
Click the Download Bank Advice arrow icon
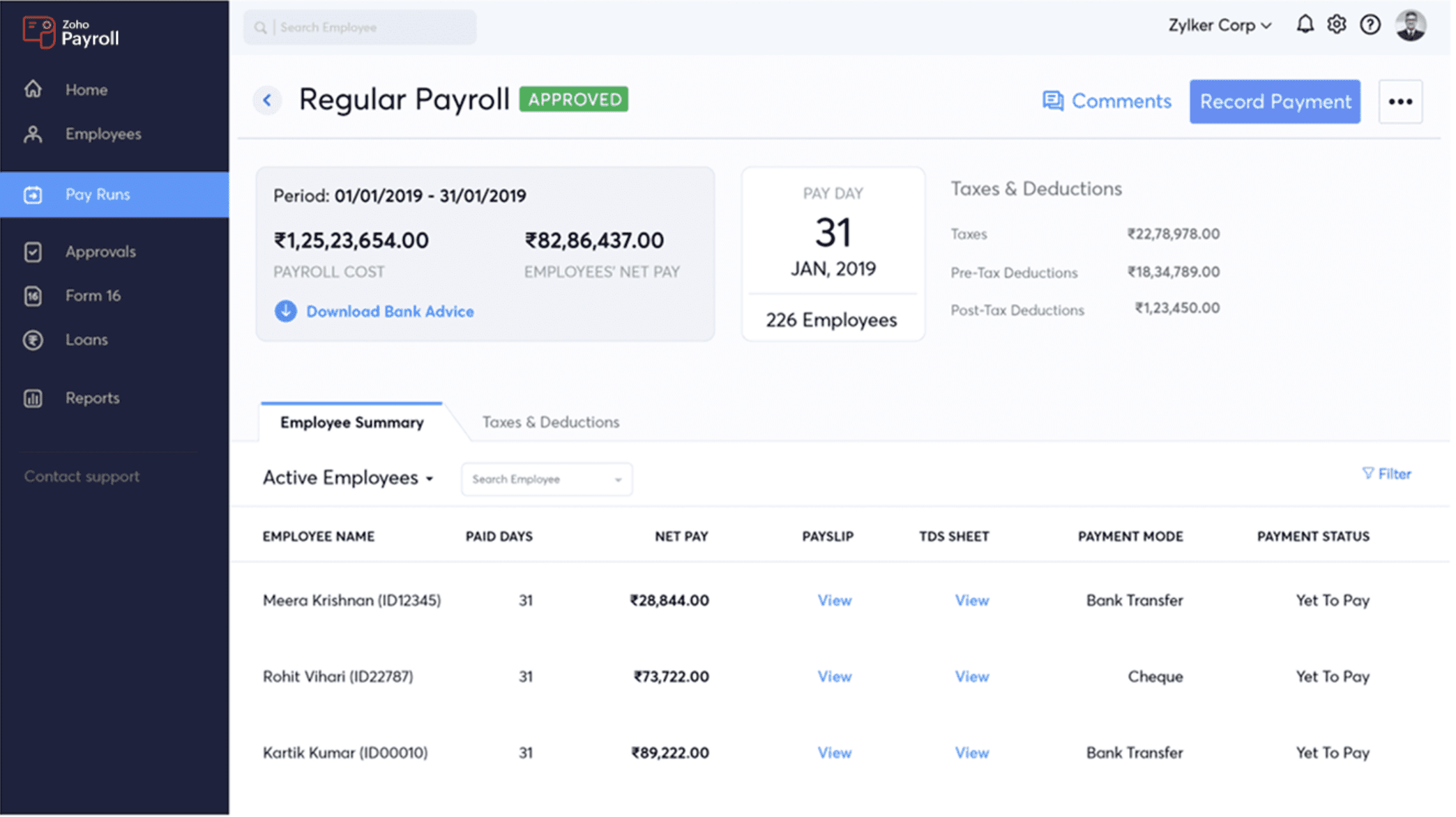point(285,311)
